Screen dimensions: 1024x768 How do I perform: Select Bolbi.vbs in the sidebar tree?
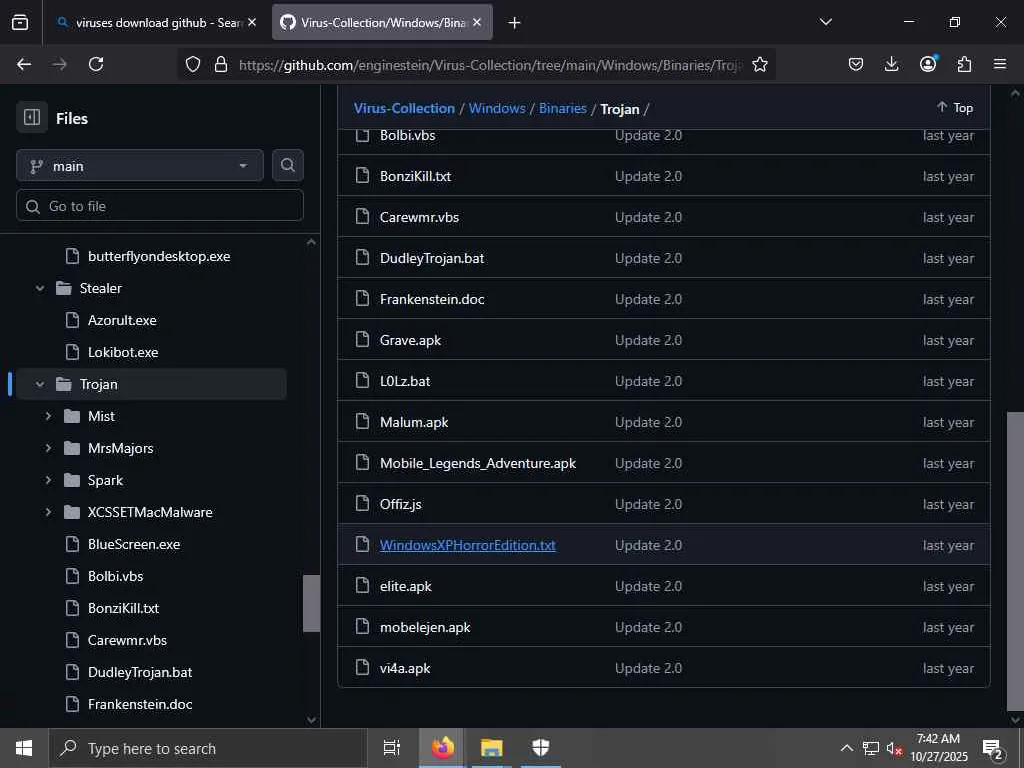[116, 576]
